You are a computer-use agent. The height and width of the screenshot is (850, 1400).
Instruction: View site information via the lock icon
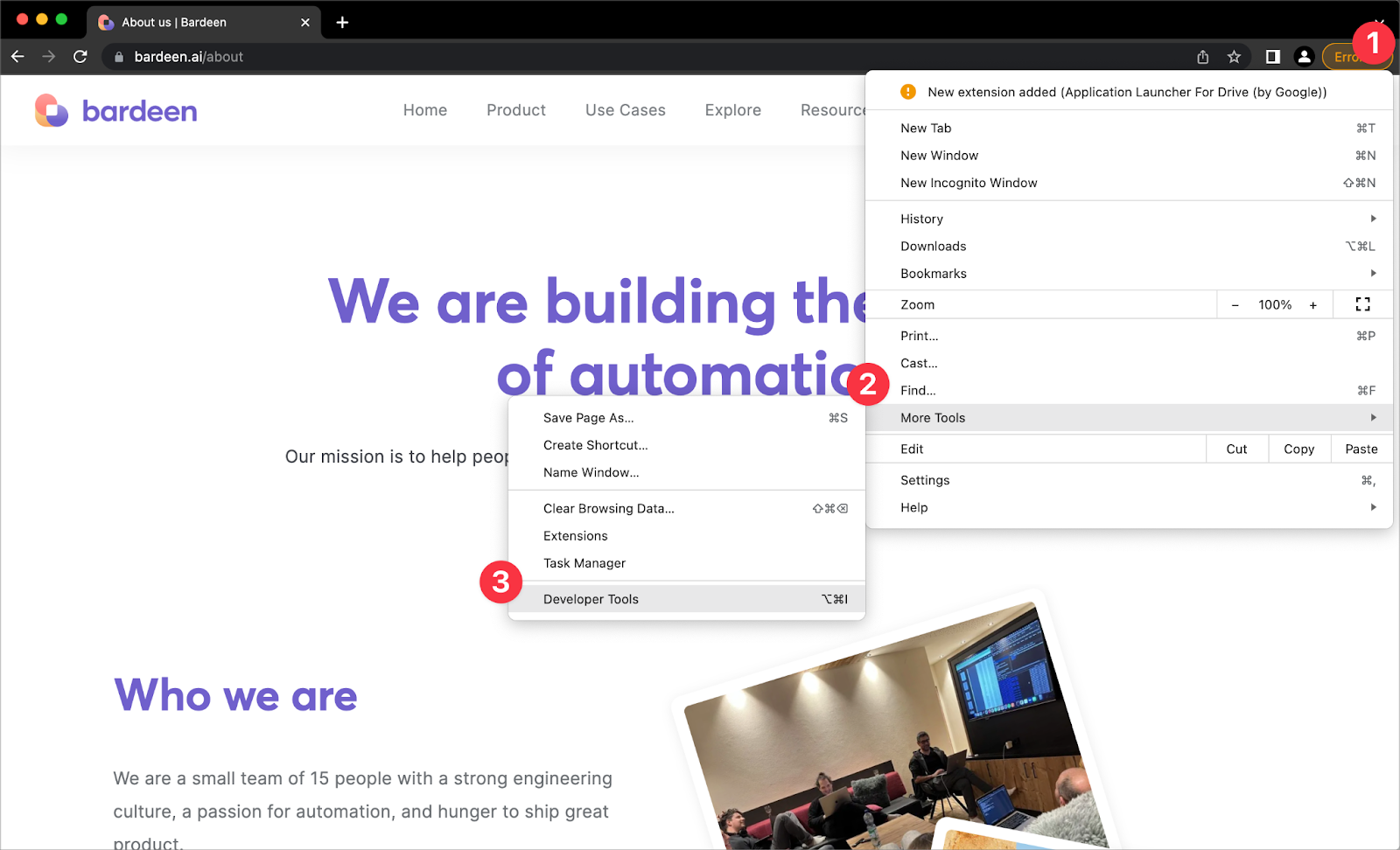tap(117, 56)
